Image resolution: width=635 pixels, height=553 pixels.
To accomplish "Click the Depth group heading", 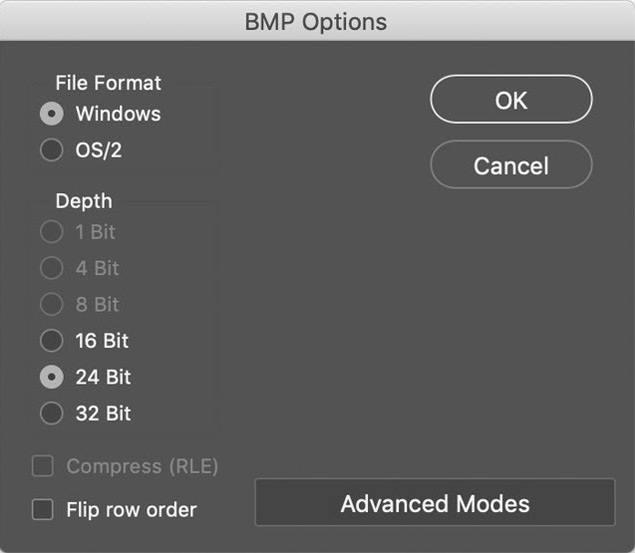I will [x=83, y=201].
